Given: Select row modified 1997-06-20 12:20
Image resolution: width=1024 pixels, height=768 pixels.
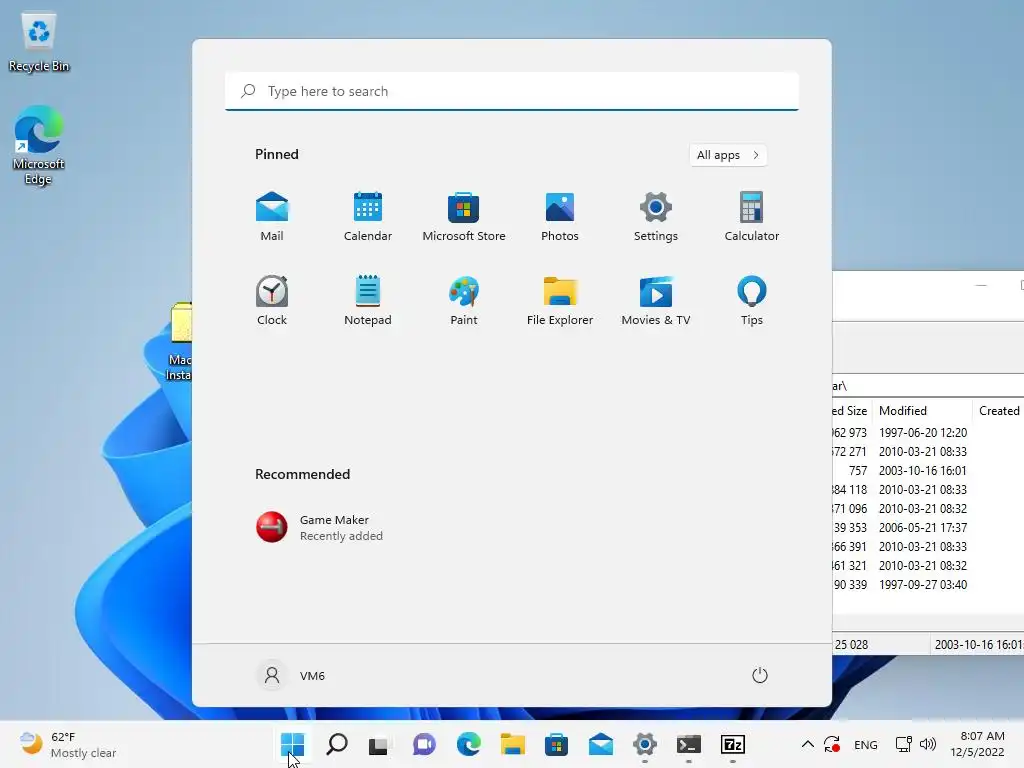Looking at the screenshot, I should tap(928, 433).
